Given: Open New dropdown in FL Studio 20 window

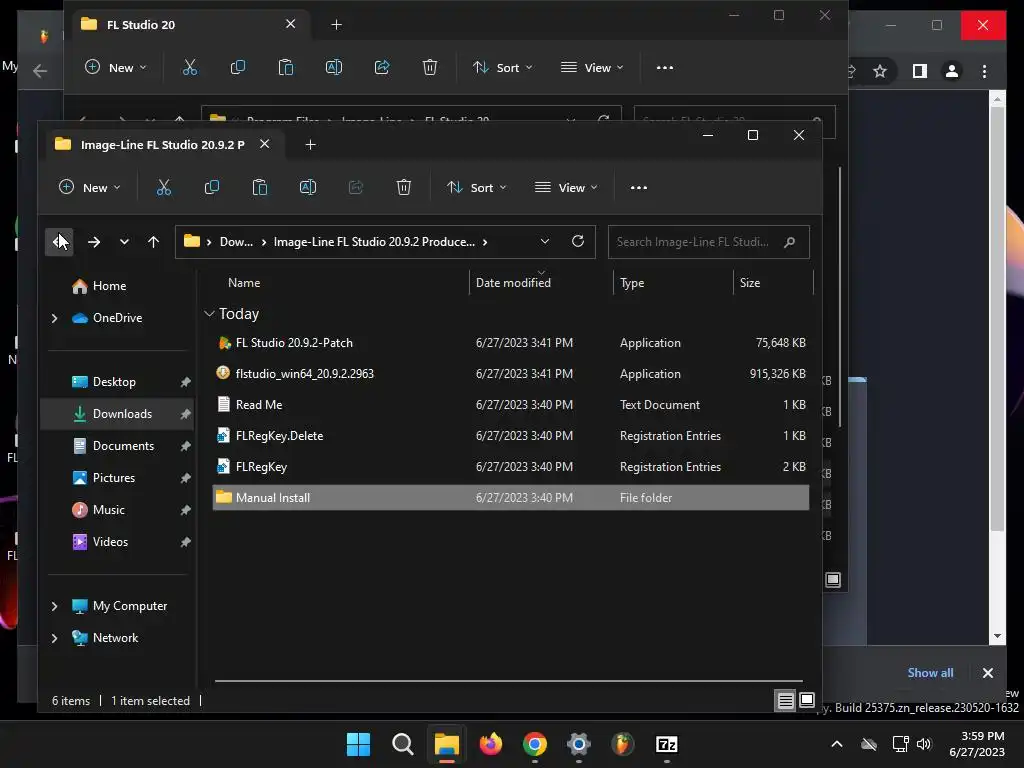Looking at the screenshot, I should (x=116, y=67).
